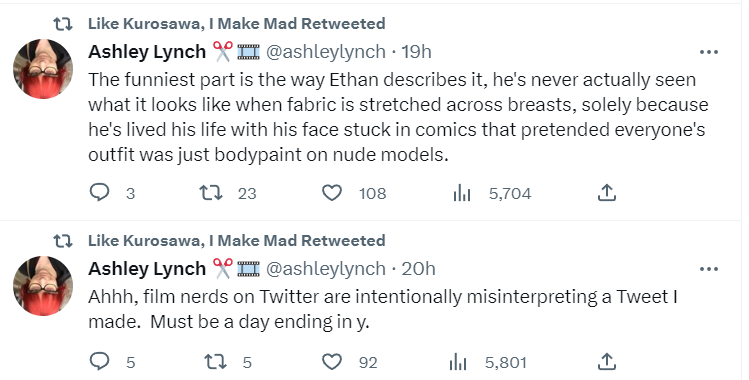Viewport: 749px width, 380px height.
Task: View analytics showing 5,704 views
Action: tap(462, 193)
